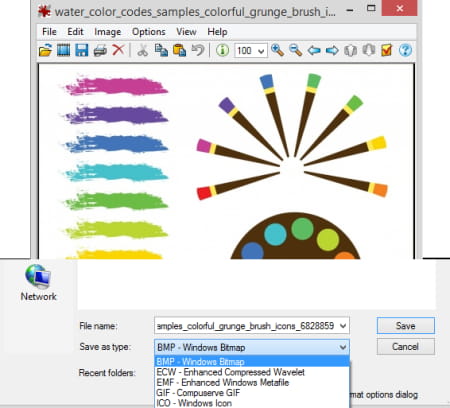The width and height of the screenshot is (450, 408).
Task: Undo the last action with the undo arrow
Action: tap(198, 51)
